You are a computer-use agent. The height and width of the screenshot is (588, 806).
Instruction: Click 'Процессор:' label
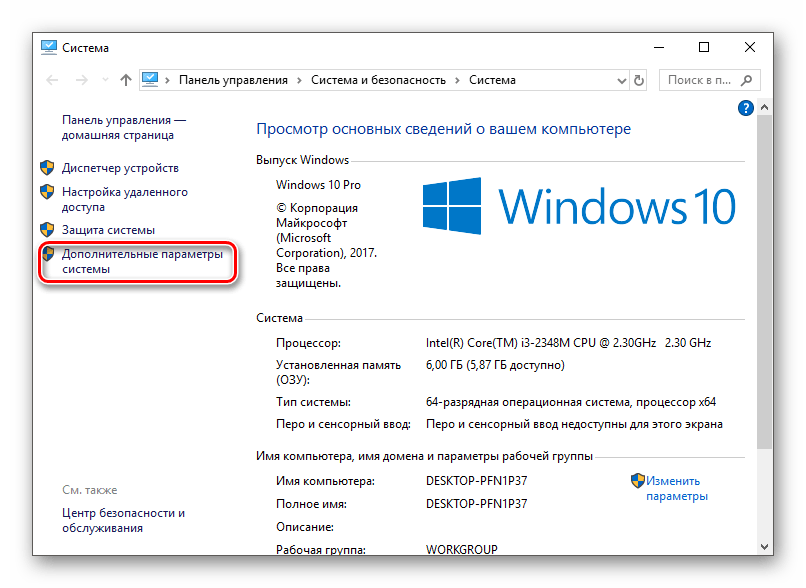click(308, 343)
